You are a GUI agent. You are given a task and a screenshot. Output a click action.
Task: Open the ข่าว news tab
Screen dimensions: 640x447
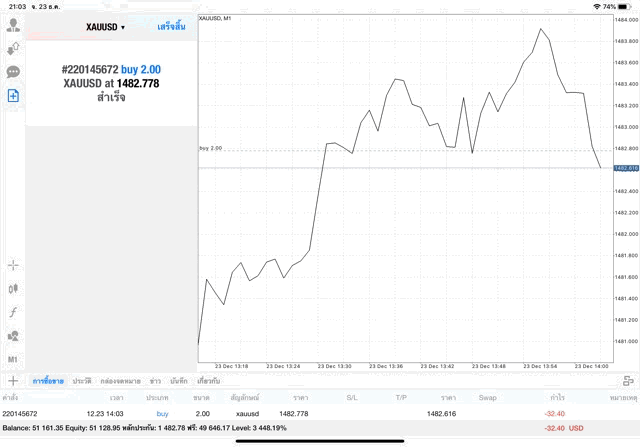click(x=155, y=381)
